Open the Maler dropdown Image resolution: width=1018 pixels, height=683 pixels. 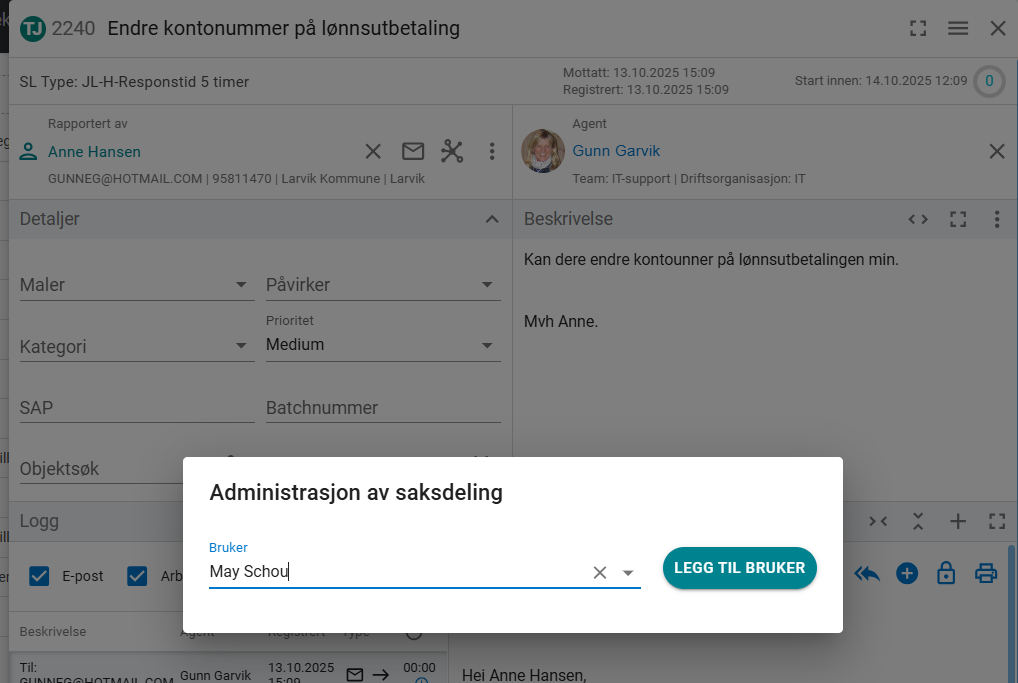click(x=241, y=285)
